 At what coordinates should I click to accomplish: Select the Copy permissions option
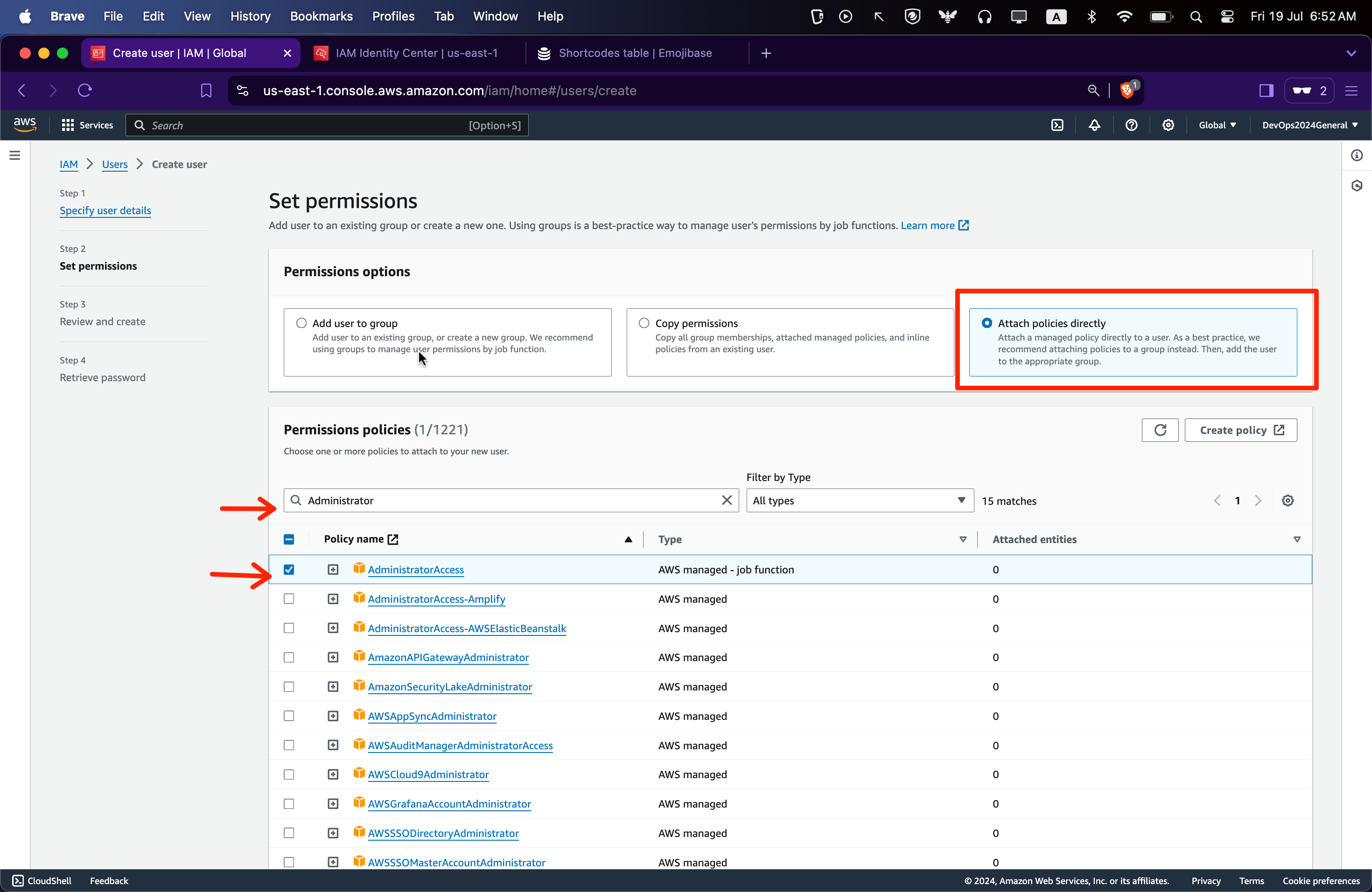click(644, 323)
